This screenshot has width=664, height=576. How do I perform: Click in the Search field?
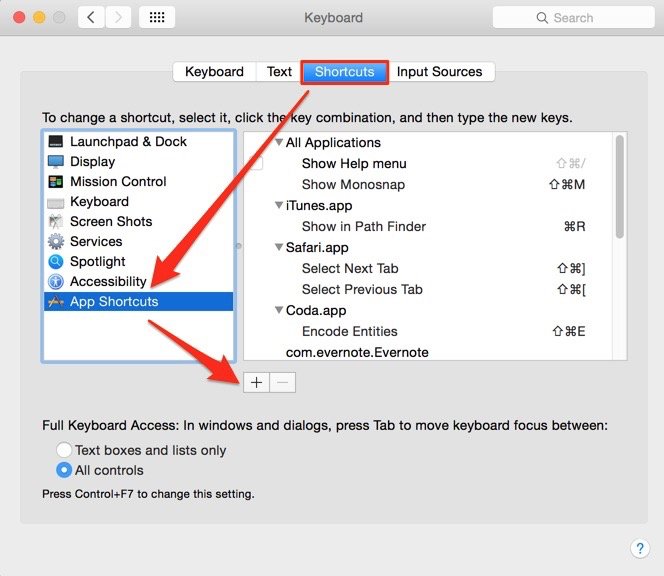(x=573, y=18)
